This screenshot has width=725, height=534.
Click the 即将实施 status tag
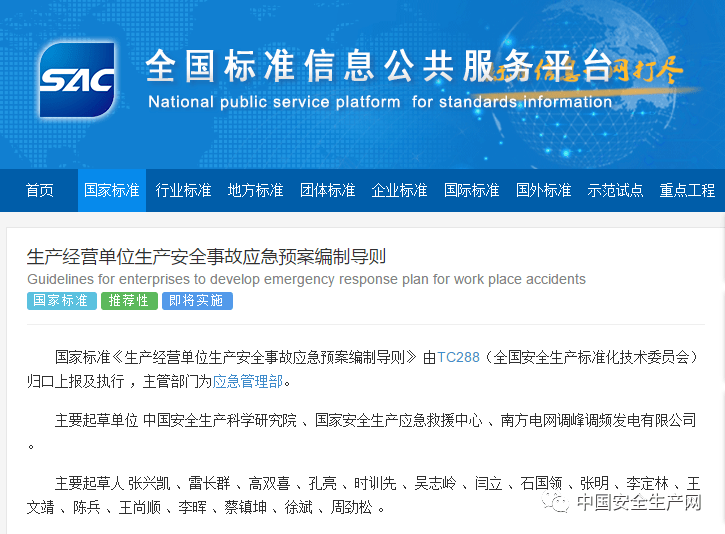[197, 301]
